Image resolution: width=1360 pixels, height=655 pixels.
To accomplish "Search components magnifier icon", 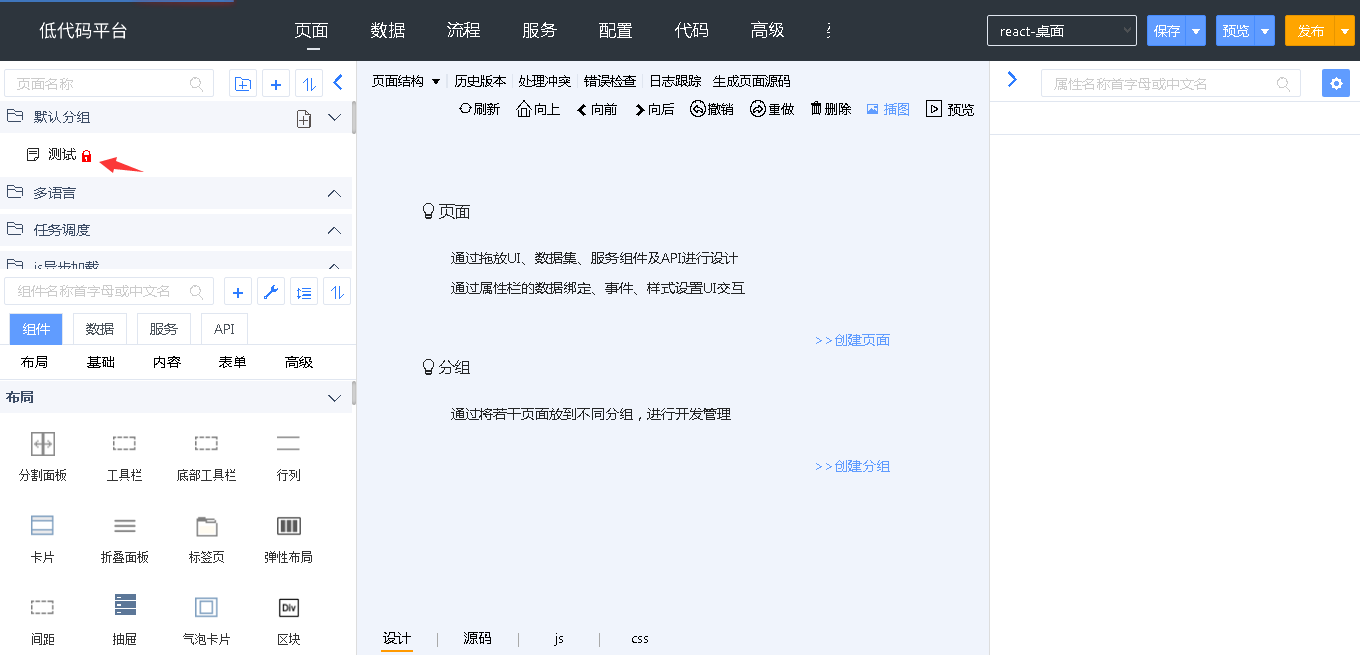I will (197, 292).
